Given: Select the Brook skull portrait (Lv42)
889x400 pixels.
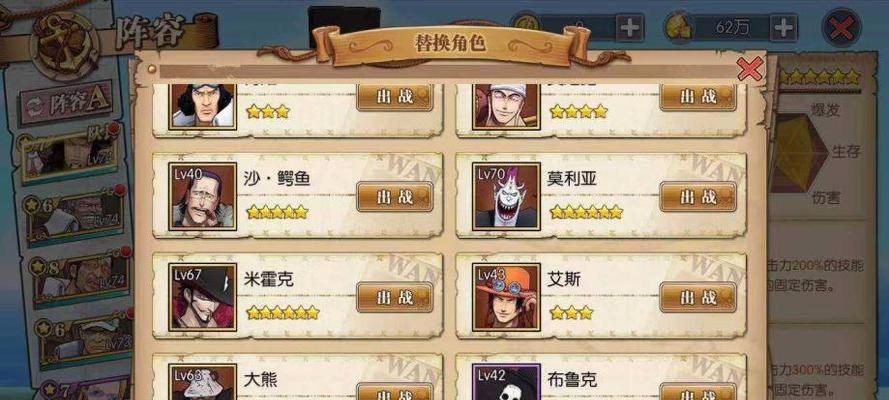Looking at the screenshot, I should point(506,382).
